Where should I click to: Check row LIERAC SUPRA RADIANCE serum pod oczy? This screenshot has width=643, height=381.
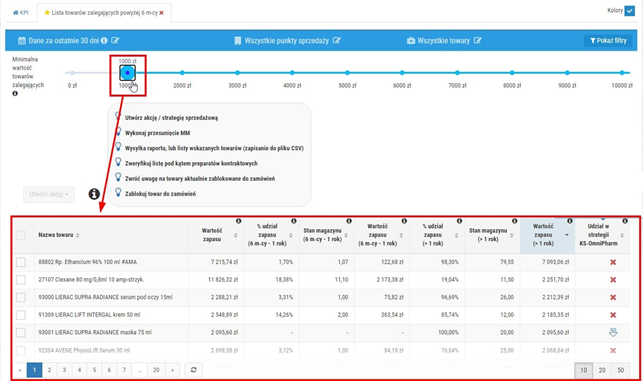pos(21,297)
